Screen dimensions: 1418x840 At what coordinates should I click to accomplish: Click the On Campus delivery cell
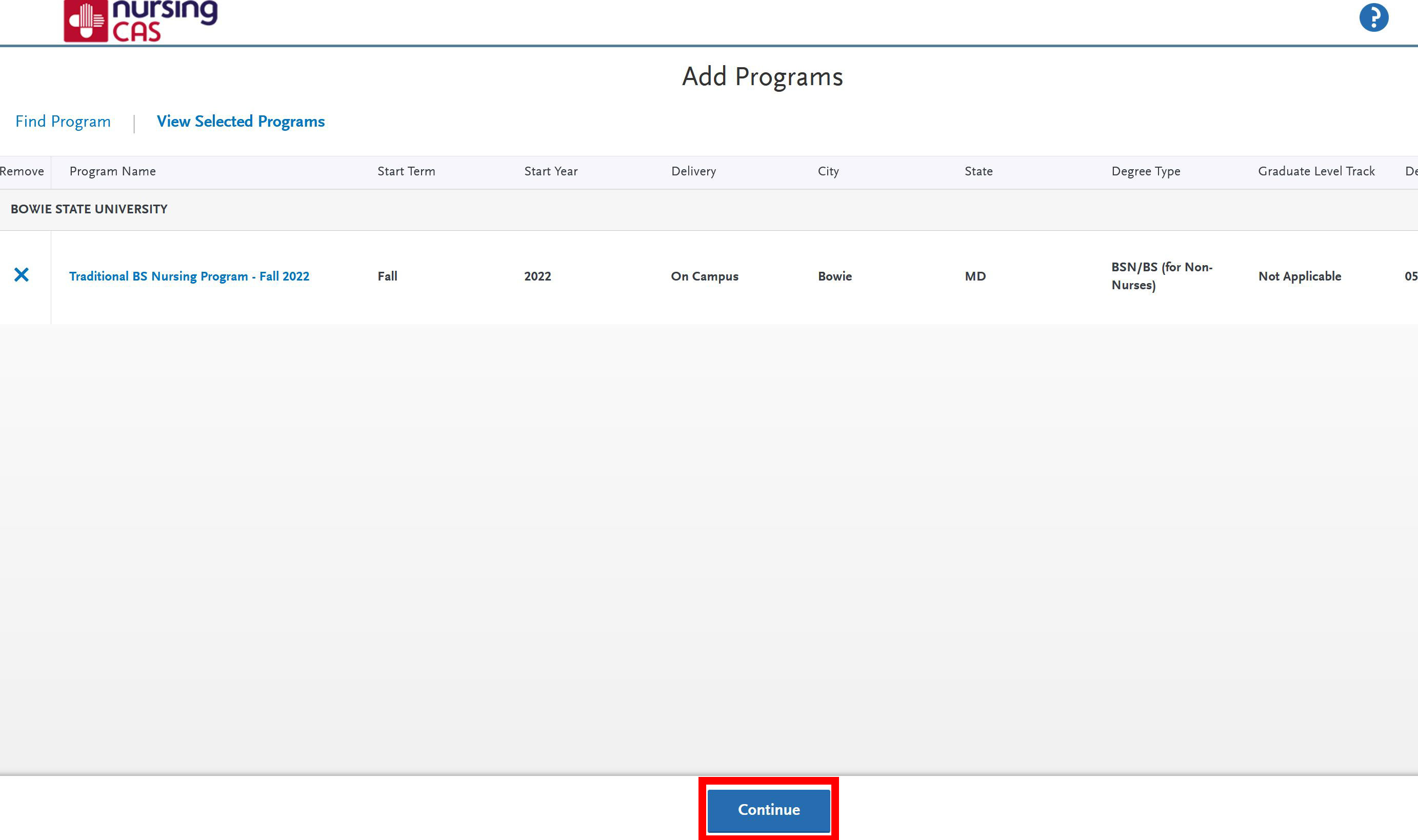pyautogui.click(x=704, y=276)
